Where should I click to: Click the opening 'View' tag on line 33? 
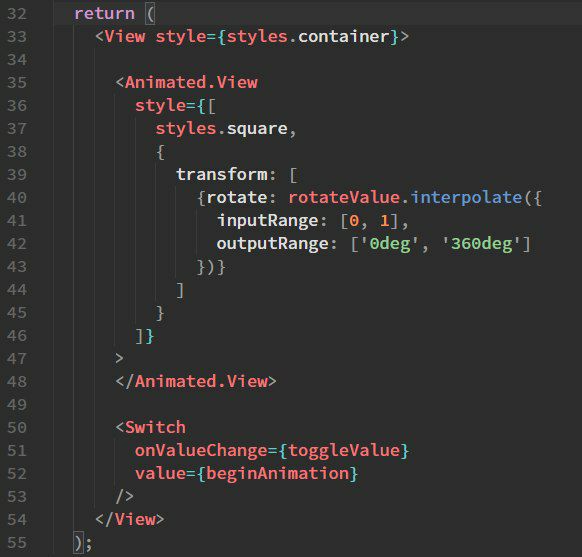(x=125, y=37)
